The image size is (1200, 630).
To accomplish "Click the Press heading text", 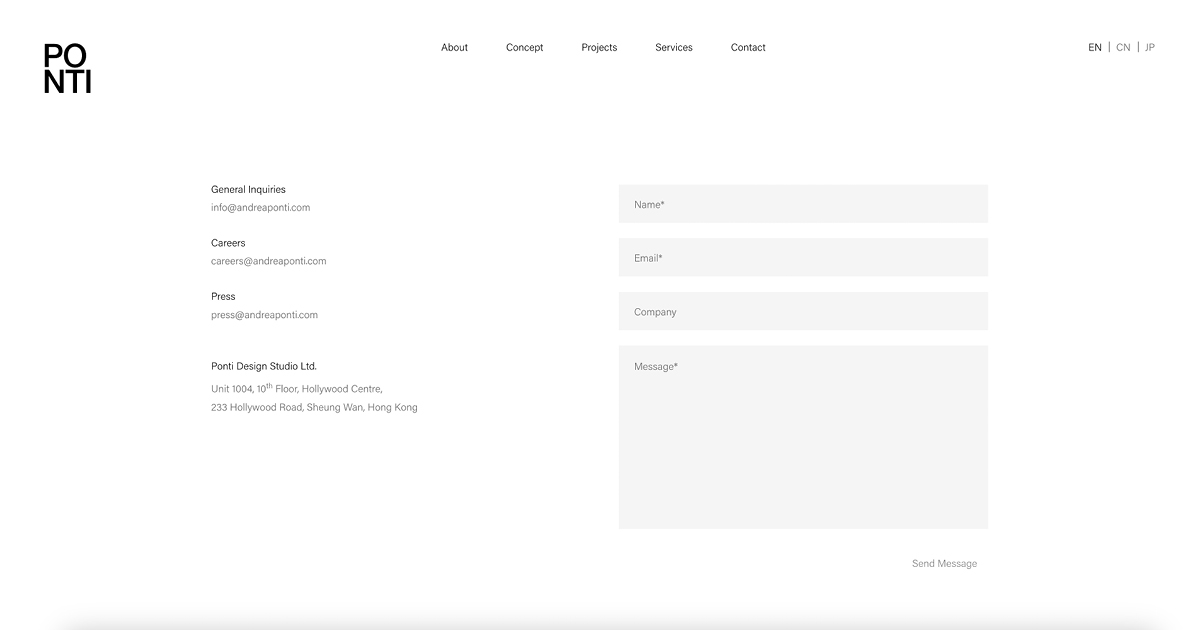I will tap(223, 296).
